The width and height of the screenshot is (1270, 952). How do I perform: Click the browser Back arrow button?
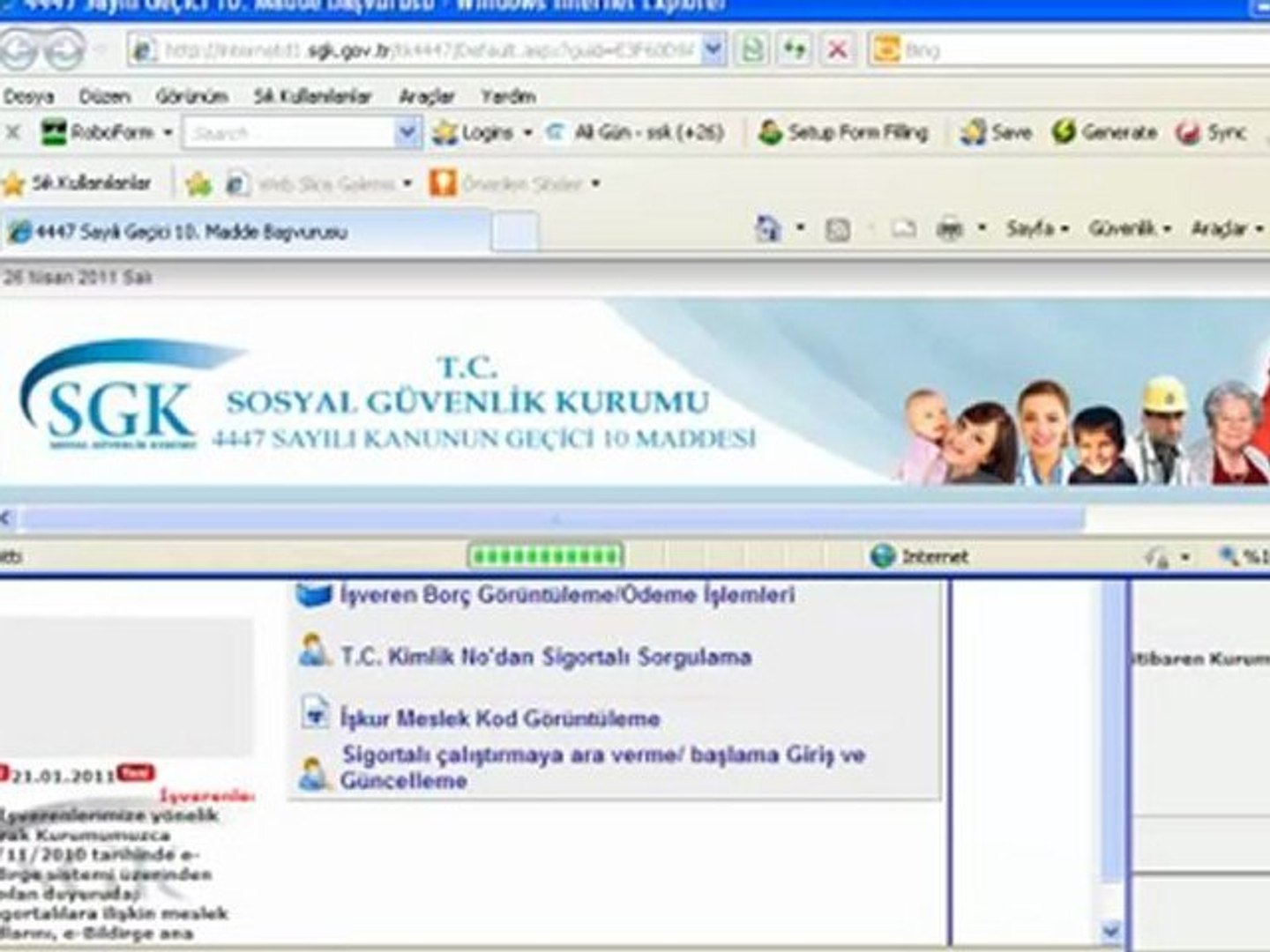pyautogui.click(x=18, y=50)
